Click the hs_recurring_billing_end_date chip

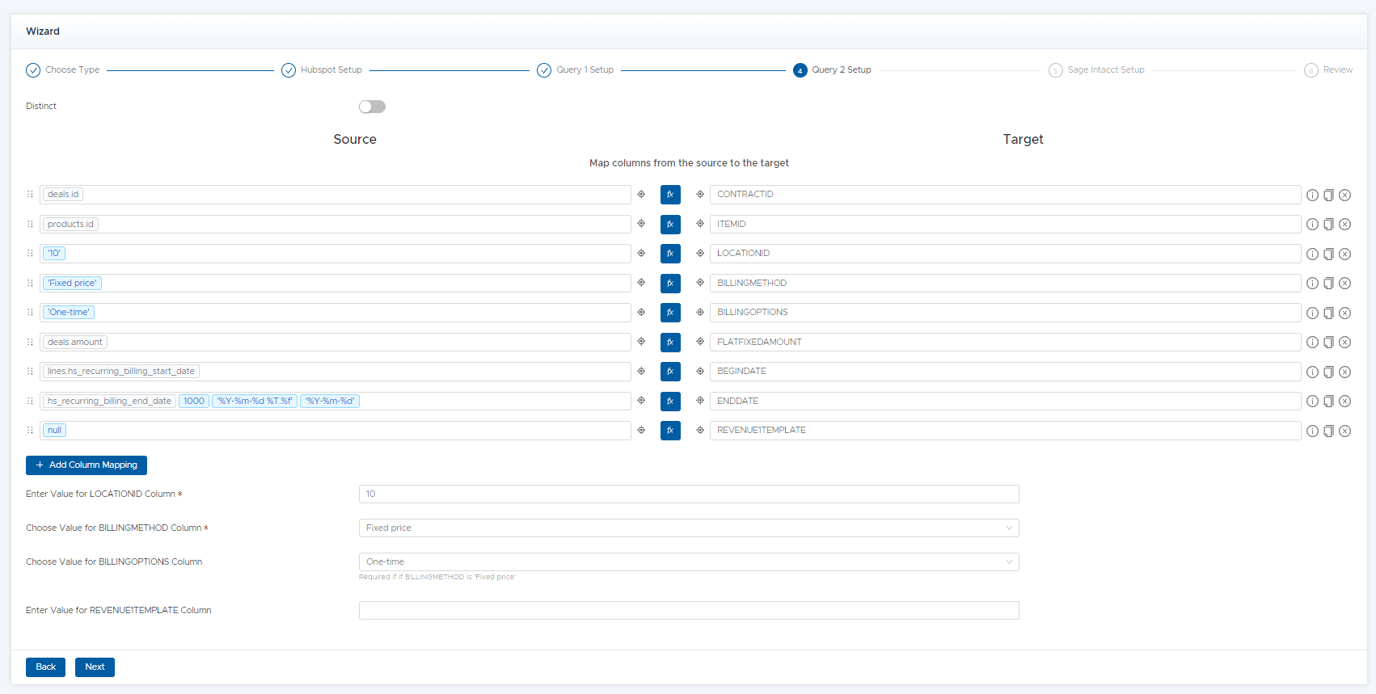click(109, 401)
